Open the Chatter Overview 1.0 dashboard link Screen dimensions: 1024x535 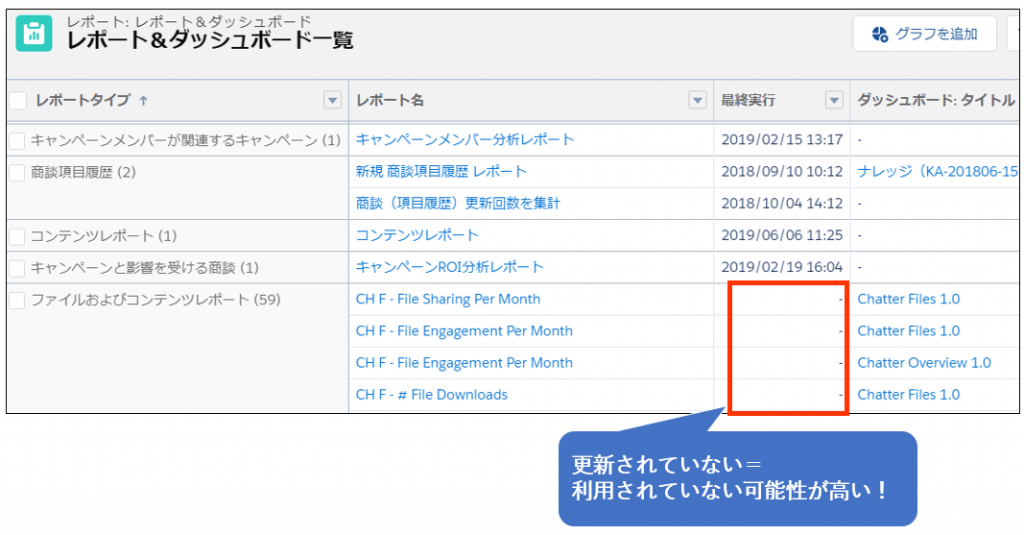[x=924, y=363]
